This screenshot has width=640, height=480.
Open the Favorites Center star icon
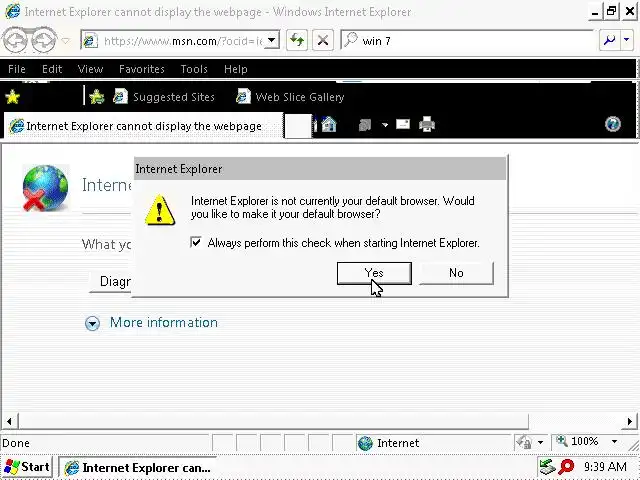coord(13,97)
